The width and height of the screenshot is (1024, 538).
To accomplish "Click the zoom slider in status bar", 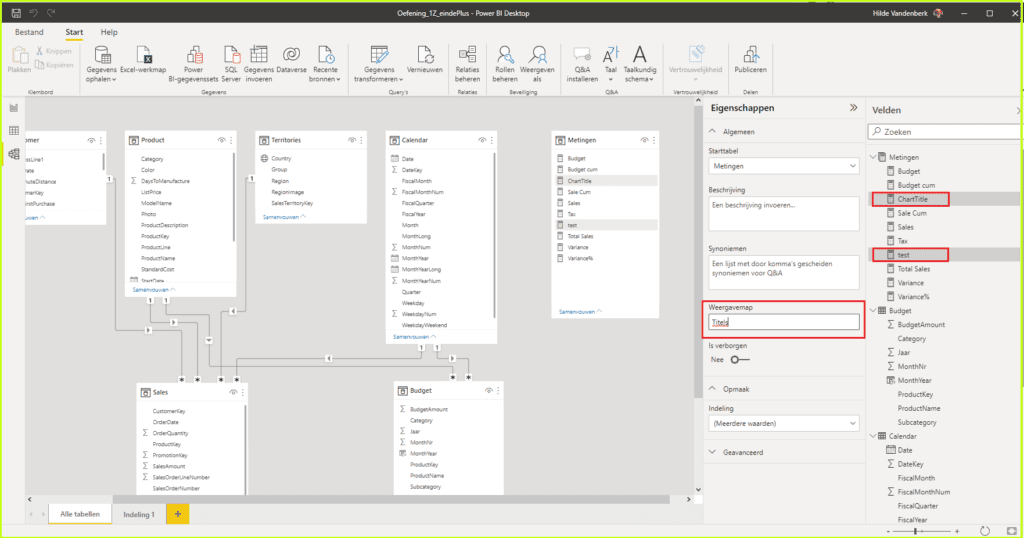I will pos(922,531).
